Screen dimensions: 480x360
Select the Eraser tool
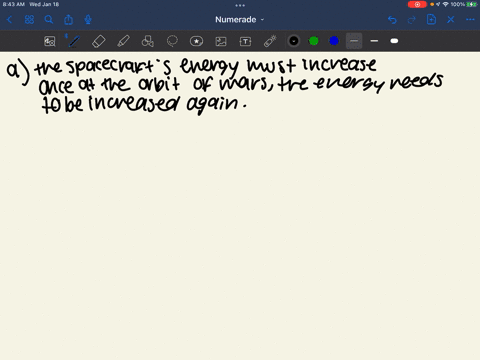99,41
